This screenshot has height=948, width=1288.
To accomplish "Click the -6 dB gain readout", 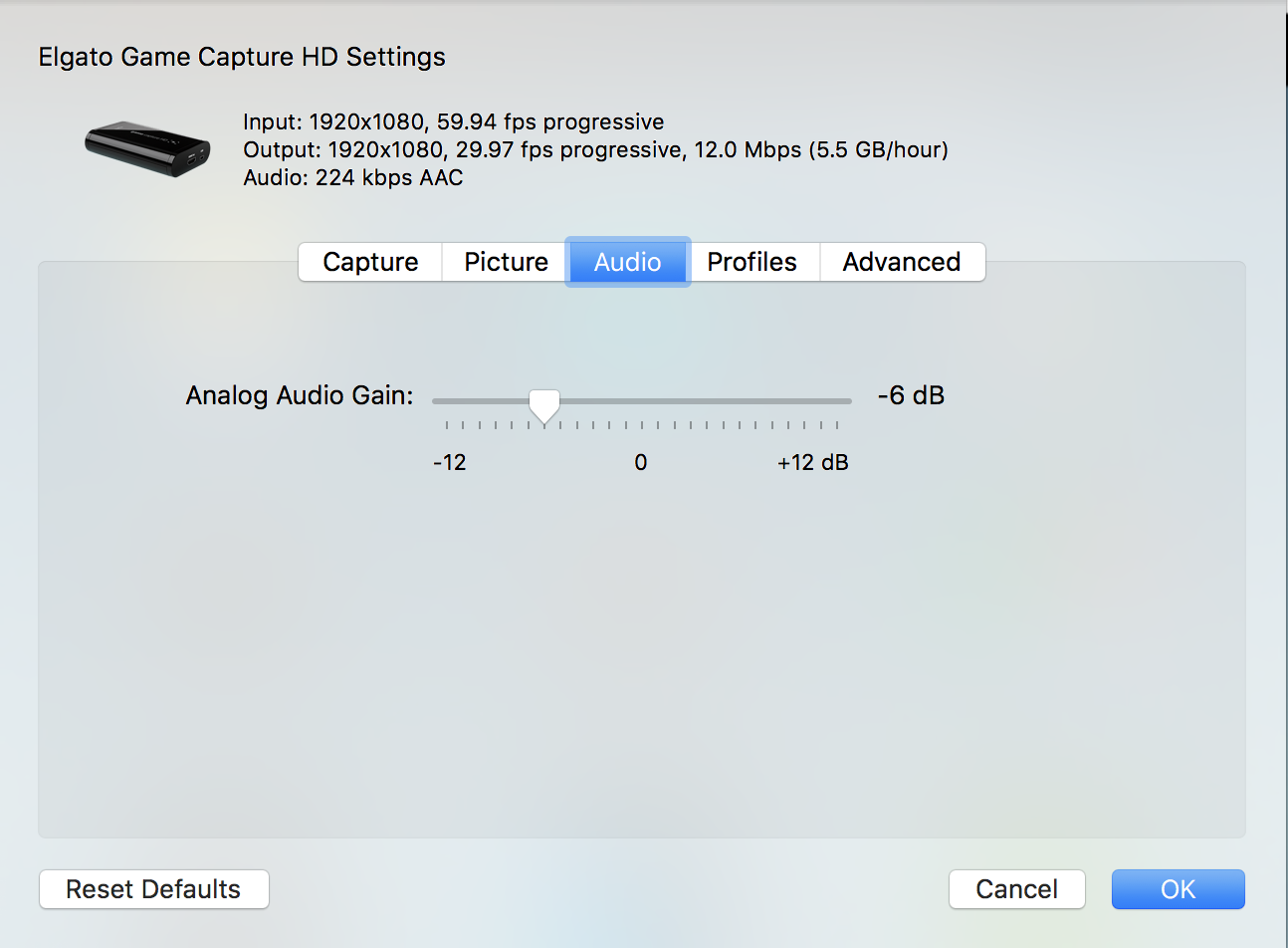I will click(910, 394).
